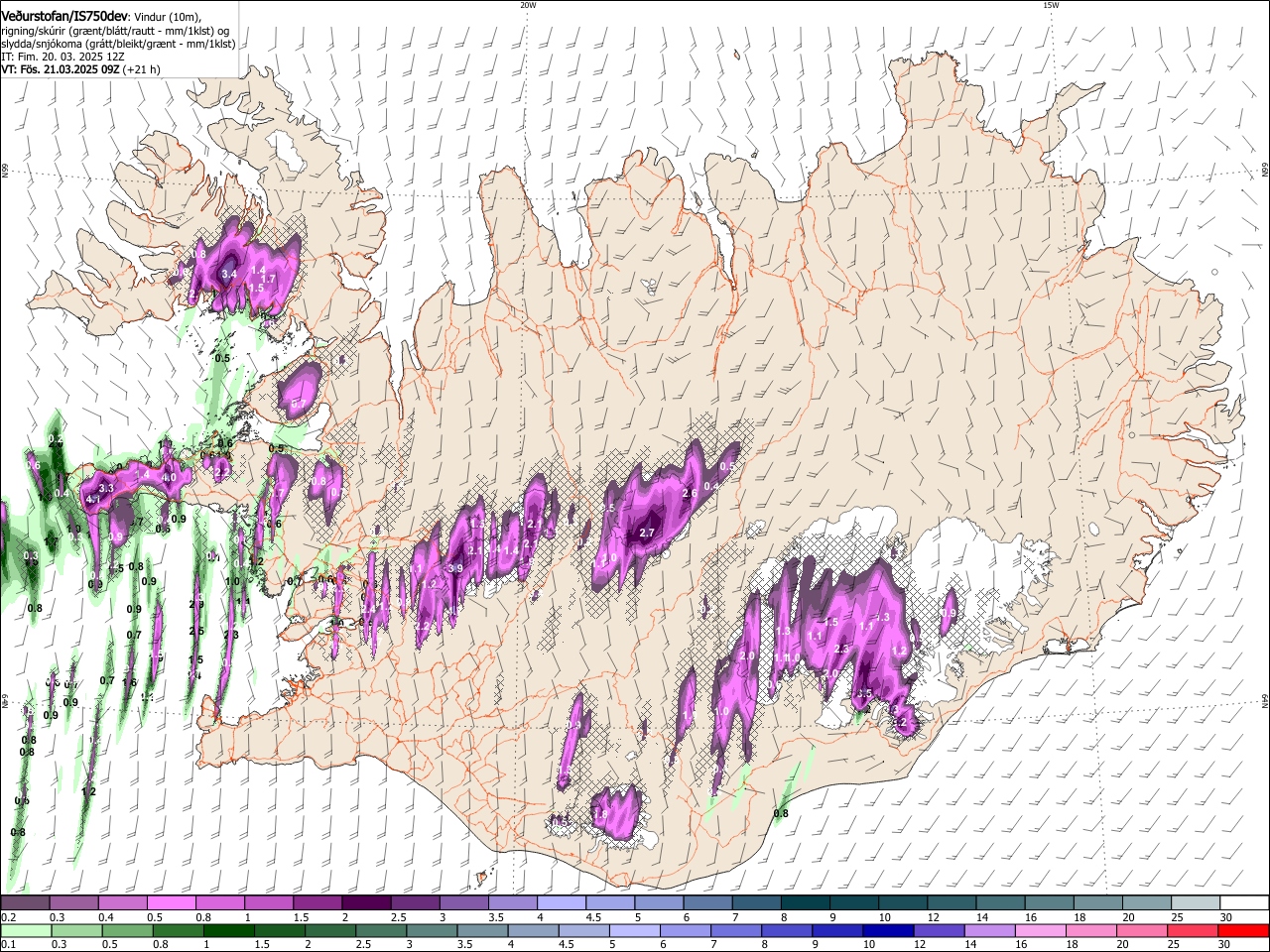Select the 2.7 precipitation value over central highlands
The image size is (1270, 952).
click(647, 533)
